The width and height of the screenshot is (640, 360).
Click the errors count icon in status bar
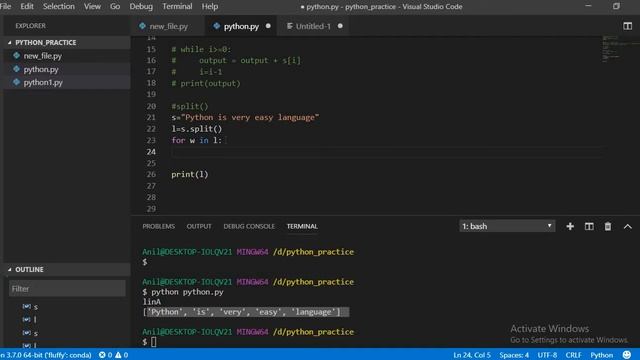tap(102, 355)
